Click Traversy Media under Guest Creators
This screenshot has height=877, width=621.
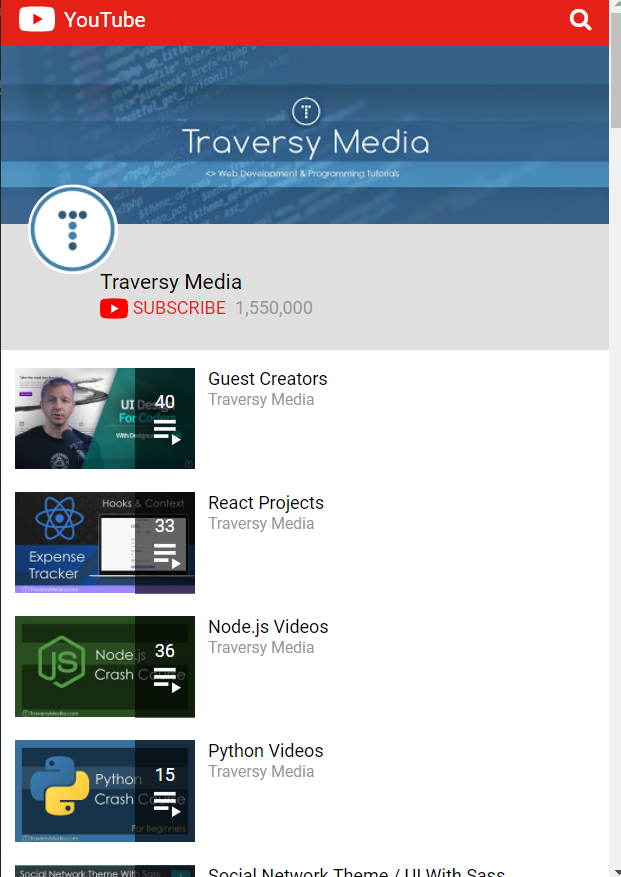[x=261, y=400]
